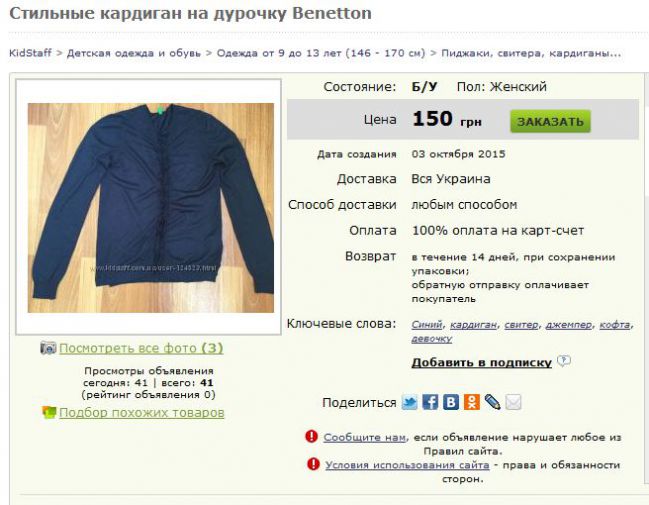The height and width of the screenshot is (505, 649).
Task: Open Подбор похожих товаров link
Action: (142, 413)
